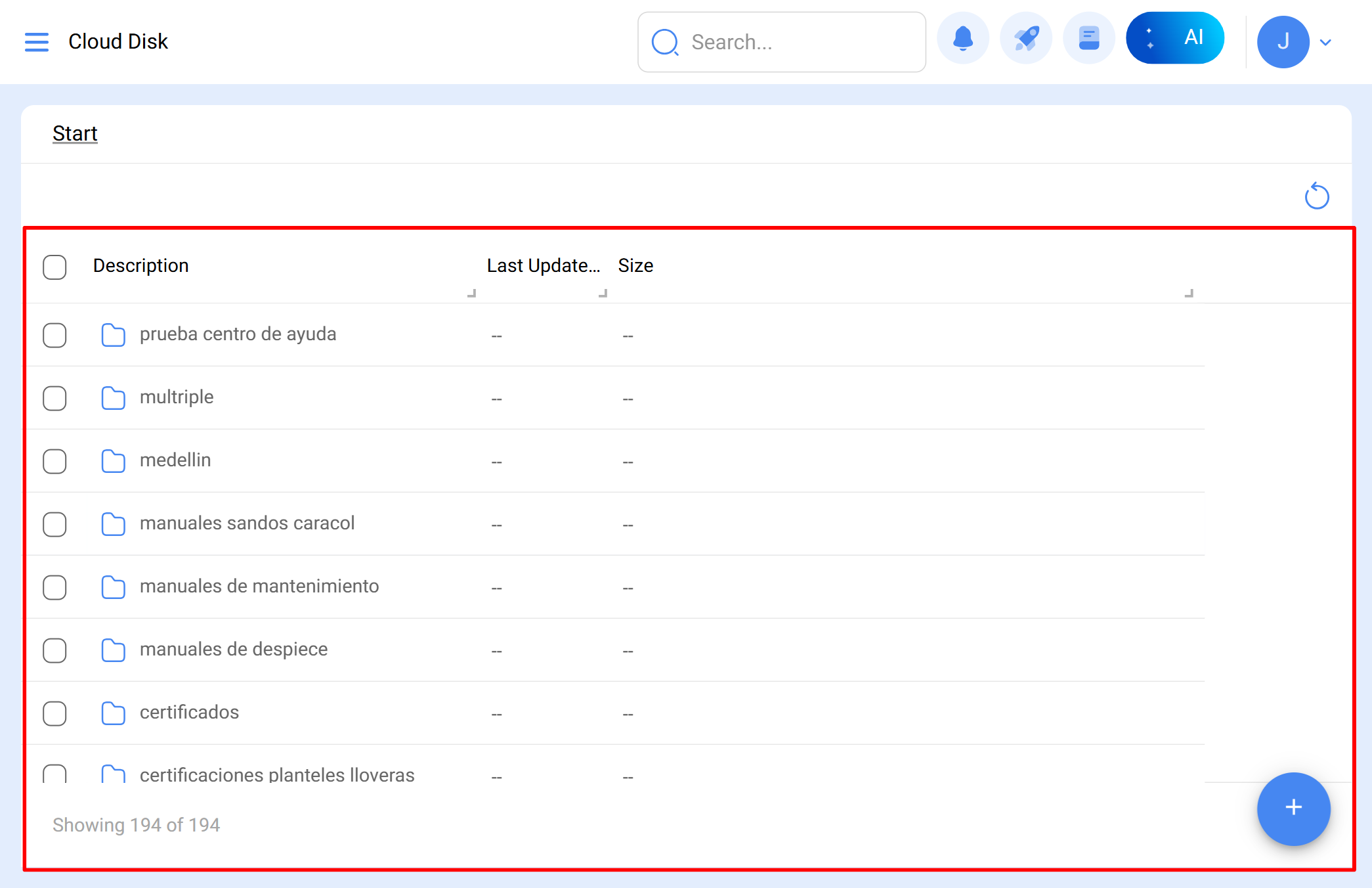Click the Start breadcrumb link
1372x888 pixels.
(75, 133)
